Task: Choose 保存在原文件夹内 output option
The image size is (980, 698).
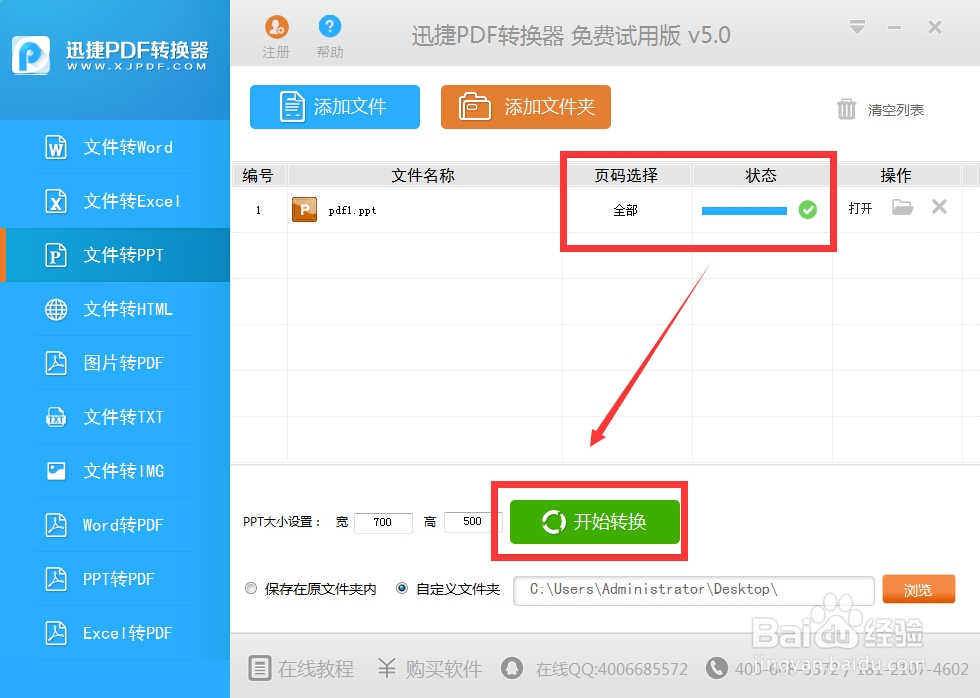Action: click(x=251, y=588)
